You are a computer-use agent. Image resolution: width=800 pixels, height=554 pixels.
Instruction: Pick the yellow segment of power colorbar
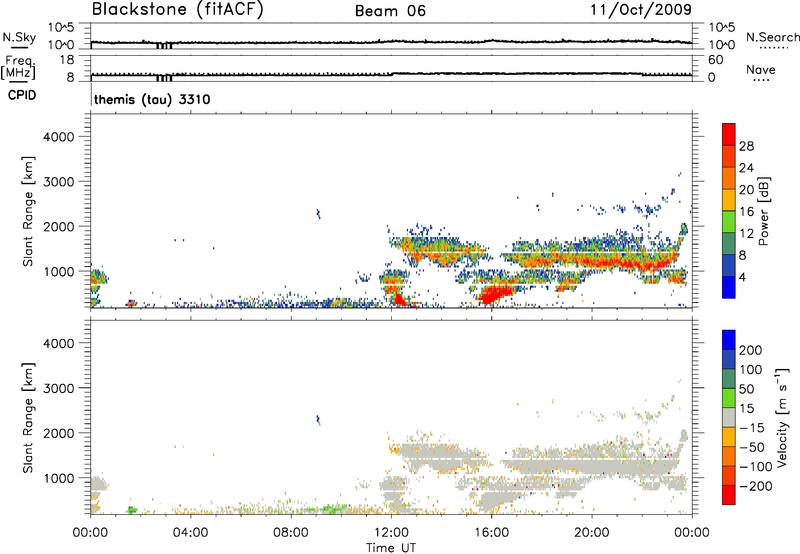click(729, 200)
